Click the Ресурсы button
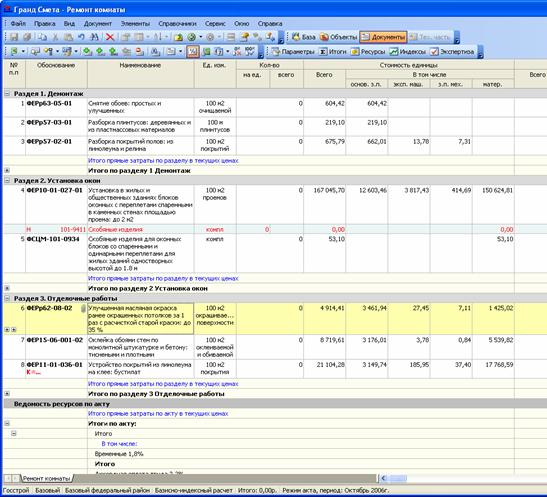 coord(368,52)
